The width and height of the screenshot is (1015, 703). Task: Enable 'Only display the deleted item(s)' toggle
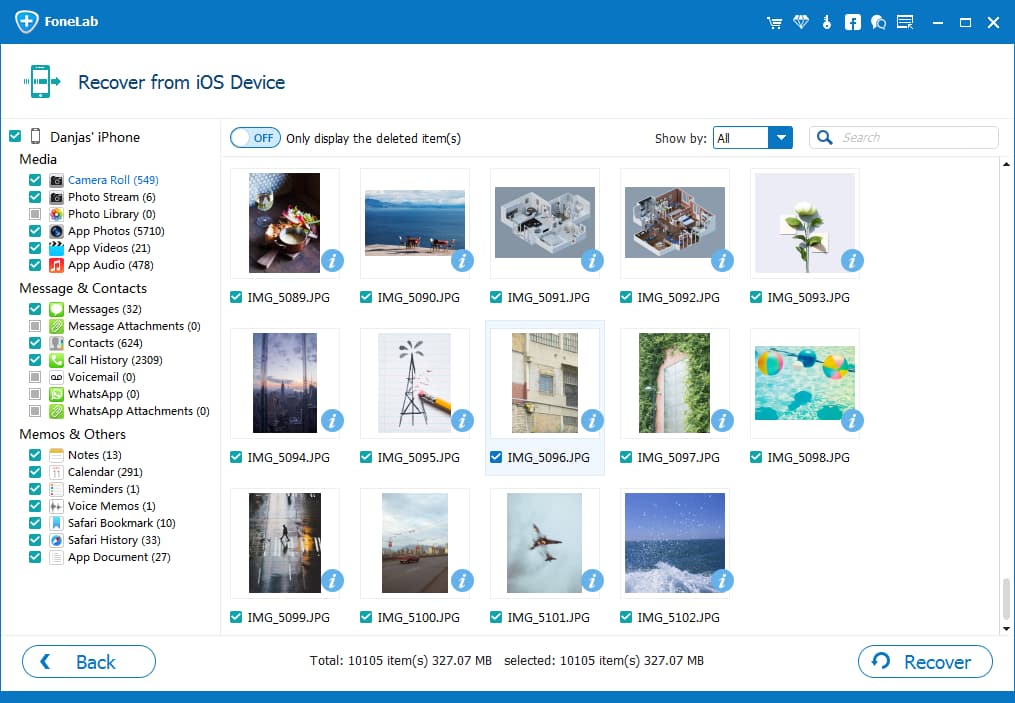[x=255, y=138]
